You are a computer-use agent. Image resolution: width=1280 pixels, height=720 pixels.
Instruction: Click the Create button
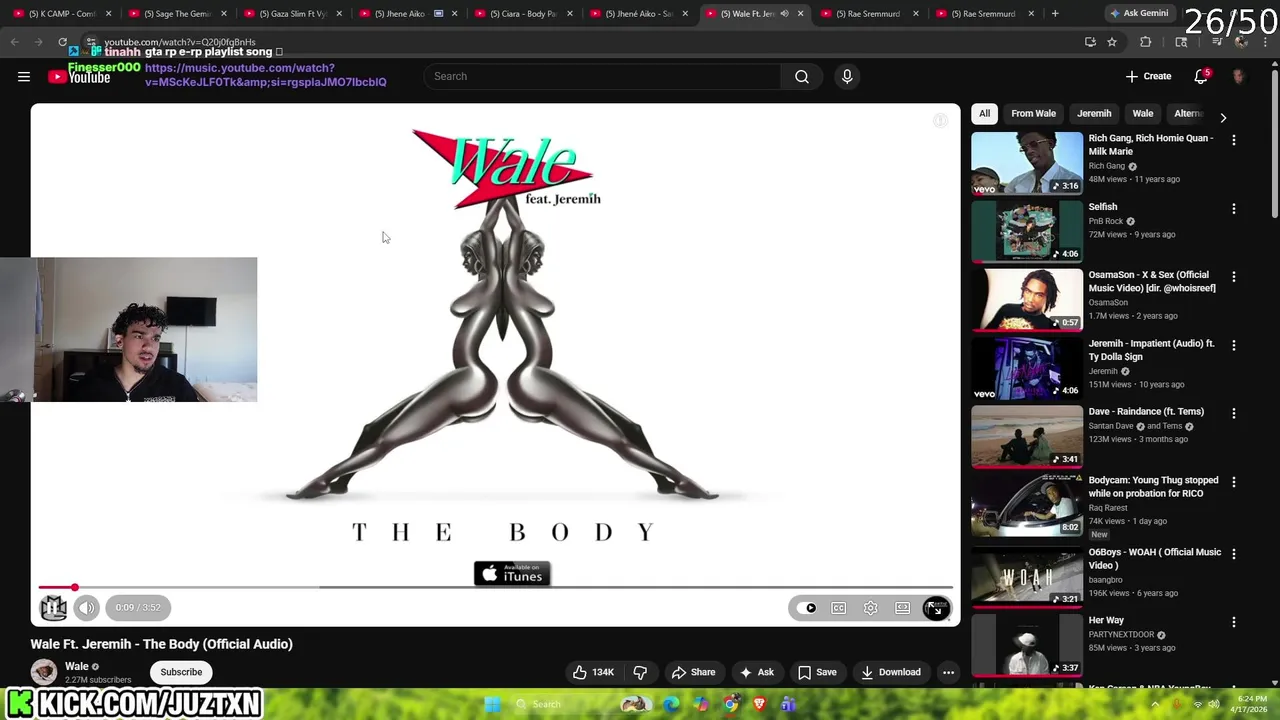tap(1148, 76)
